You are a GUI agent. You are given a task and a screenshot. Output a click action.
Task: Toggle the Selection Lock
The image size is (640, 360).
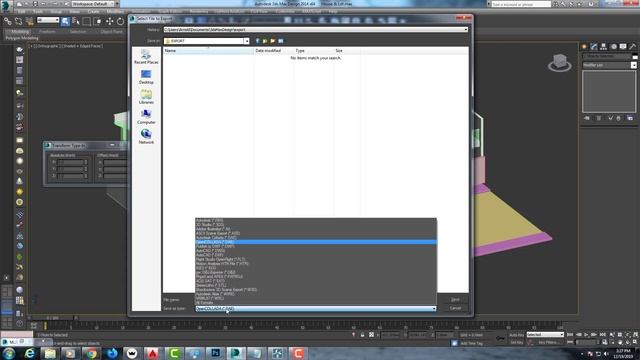click(x=362, y=335)
